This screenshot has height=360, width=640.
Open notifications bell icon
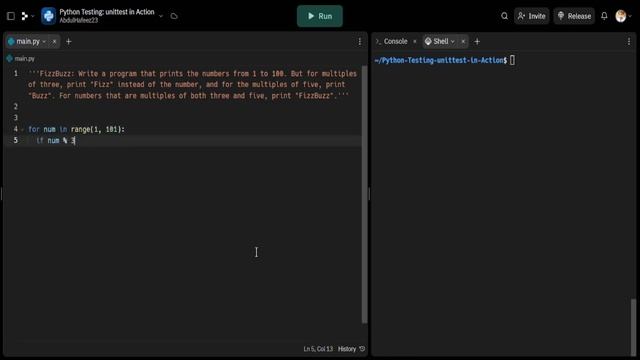pos(604,16)
